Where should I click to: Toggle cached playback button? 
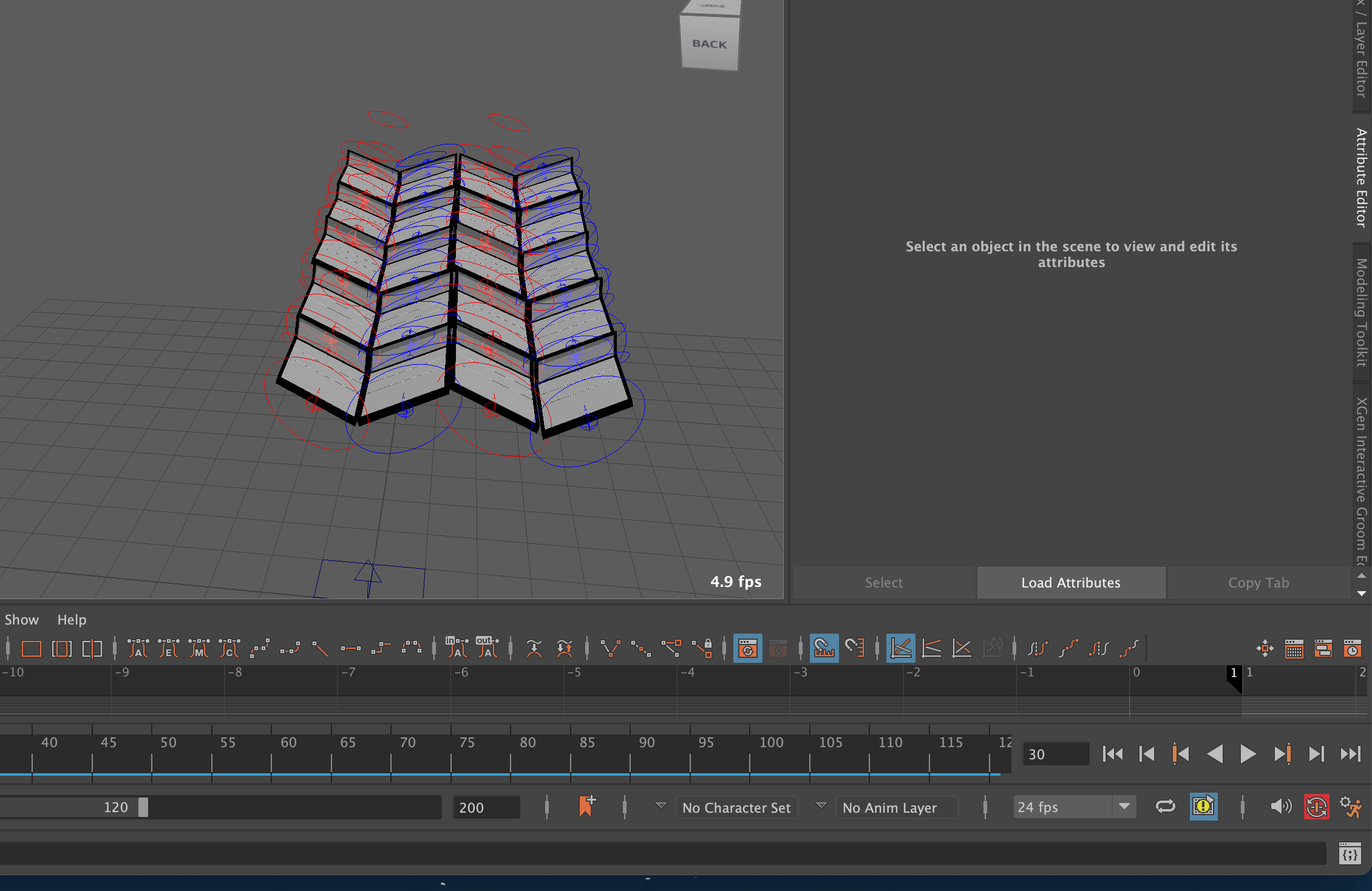1203,807
